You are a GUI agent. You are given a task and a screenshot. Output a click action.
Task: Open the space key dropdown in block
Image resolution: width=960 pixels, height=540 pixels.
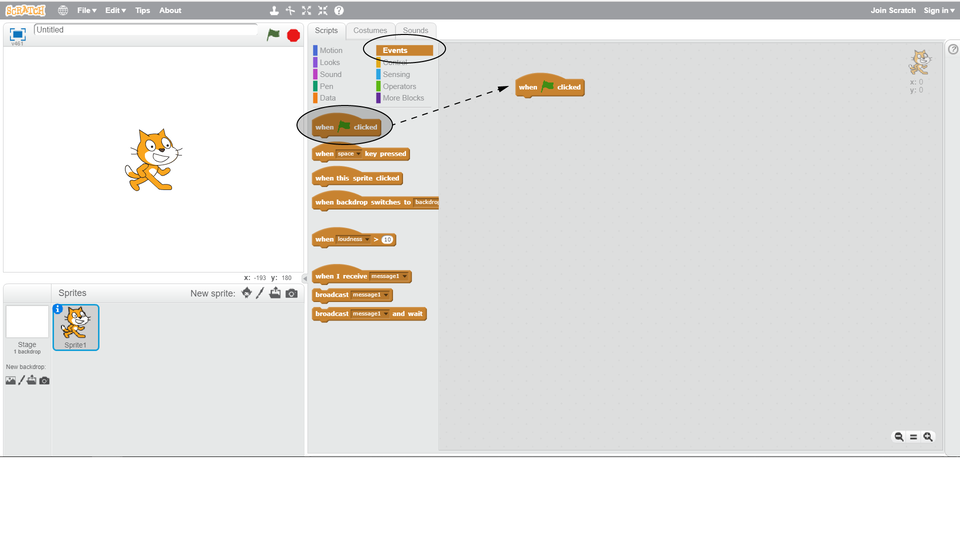(359, 154)
